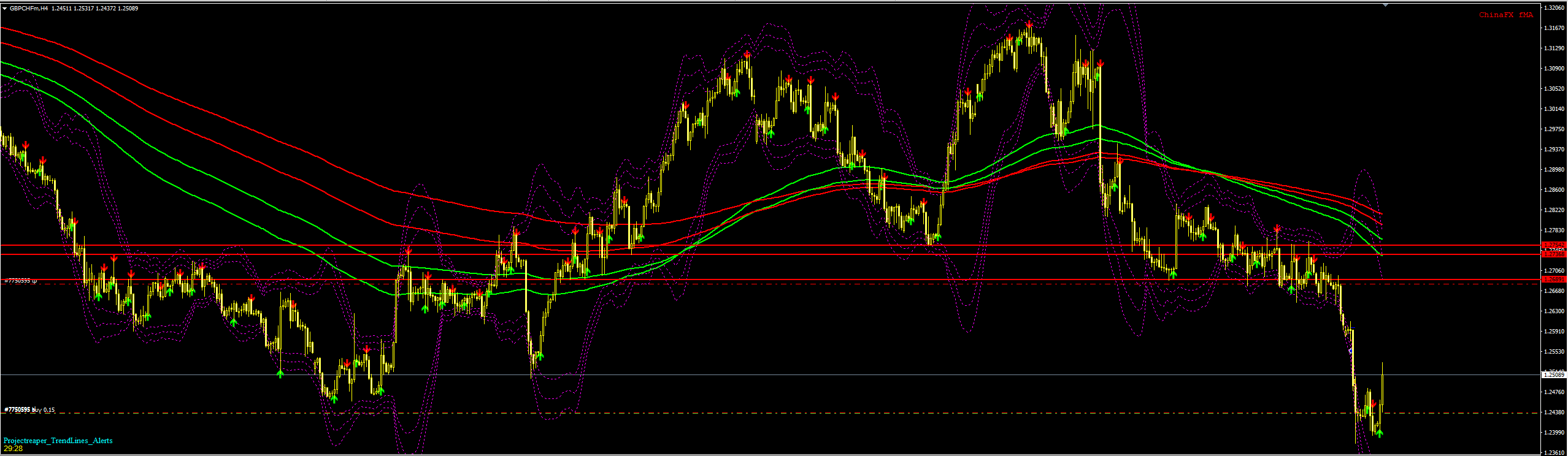Click the 1.28980 price scale value
The image size is (1568, 456).
(x=1555, y=170)
